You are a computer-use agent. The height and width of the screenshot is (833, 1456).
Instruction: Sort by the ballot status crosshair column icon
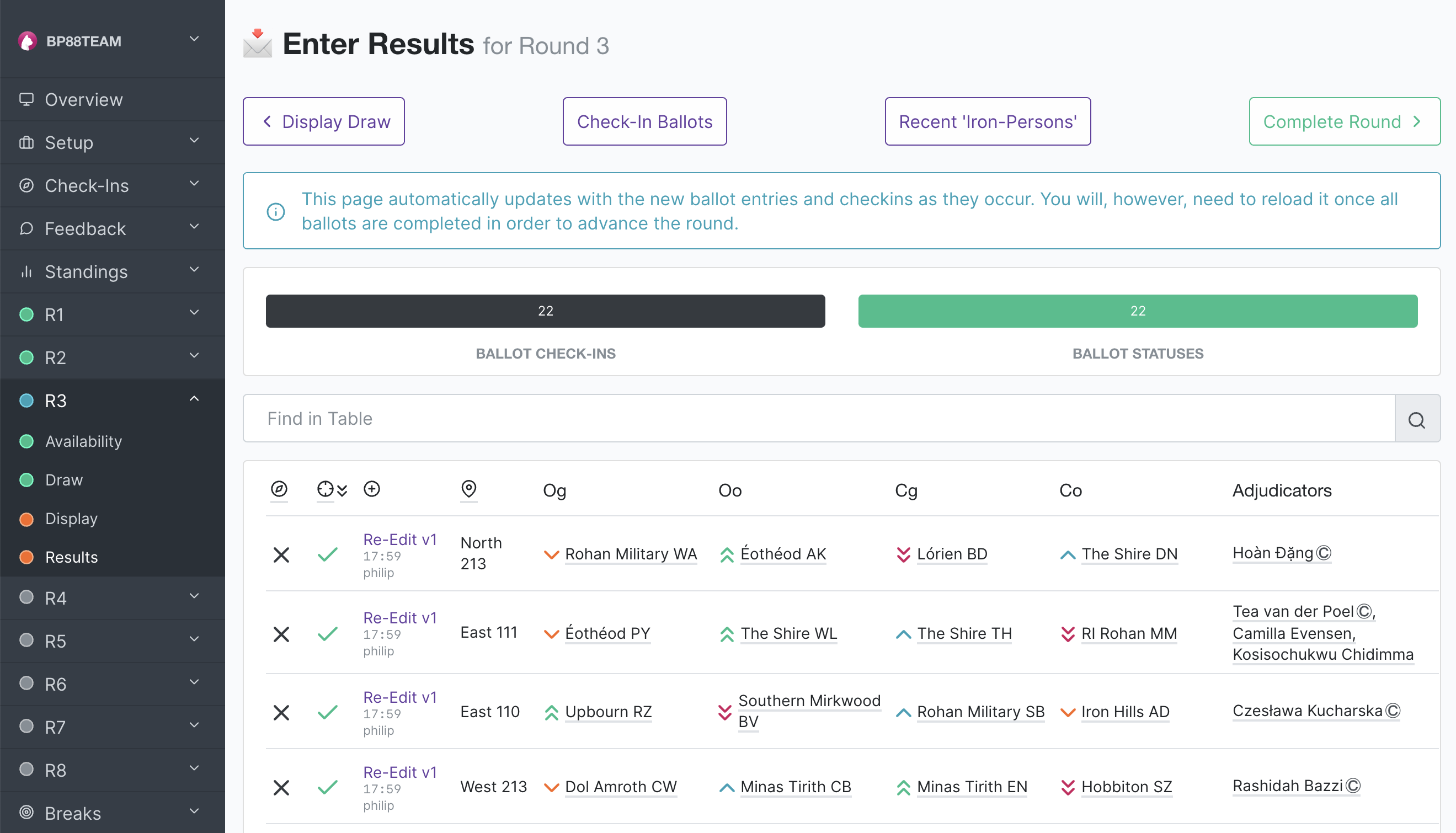[x=325, y=489]
